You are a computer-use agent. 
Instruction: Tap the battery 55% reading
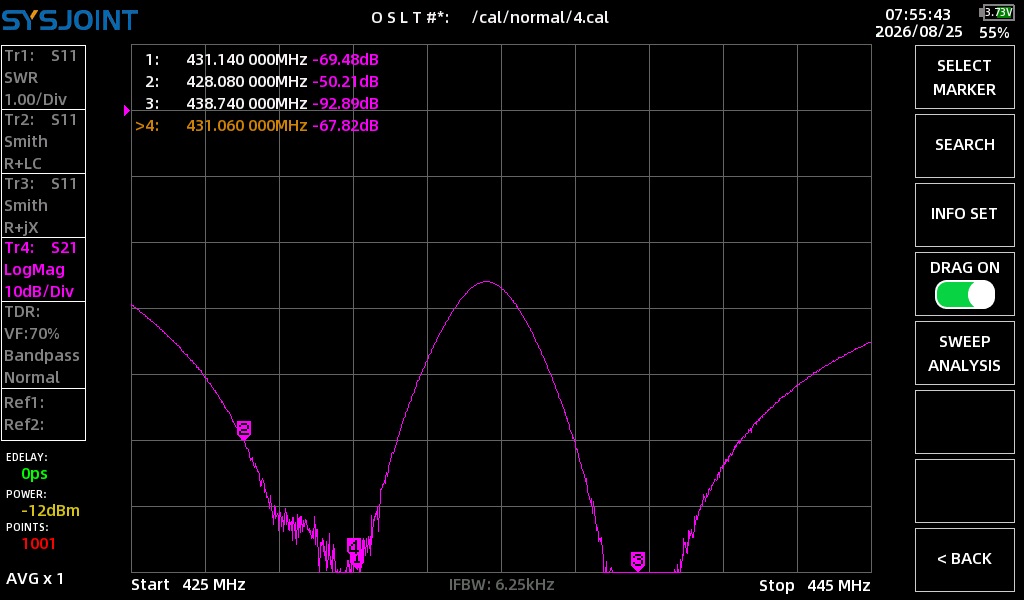994,33
